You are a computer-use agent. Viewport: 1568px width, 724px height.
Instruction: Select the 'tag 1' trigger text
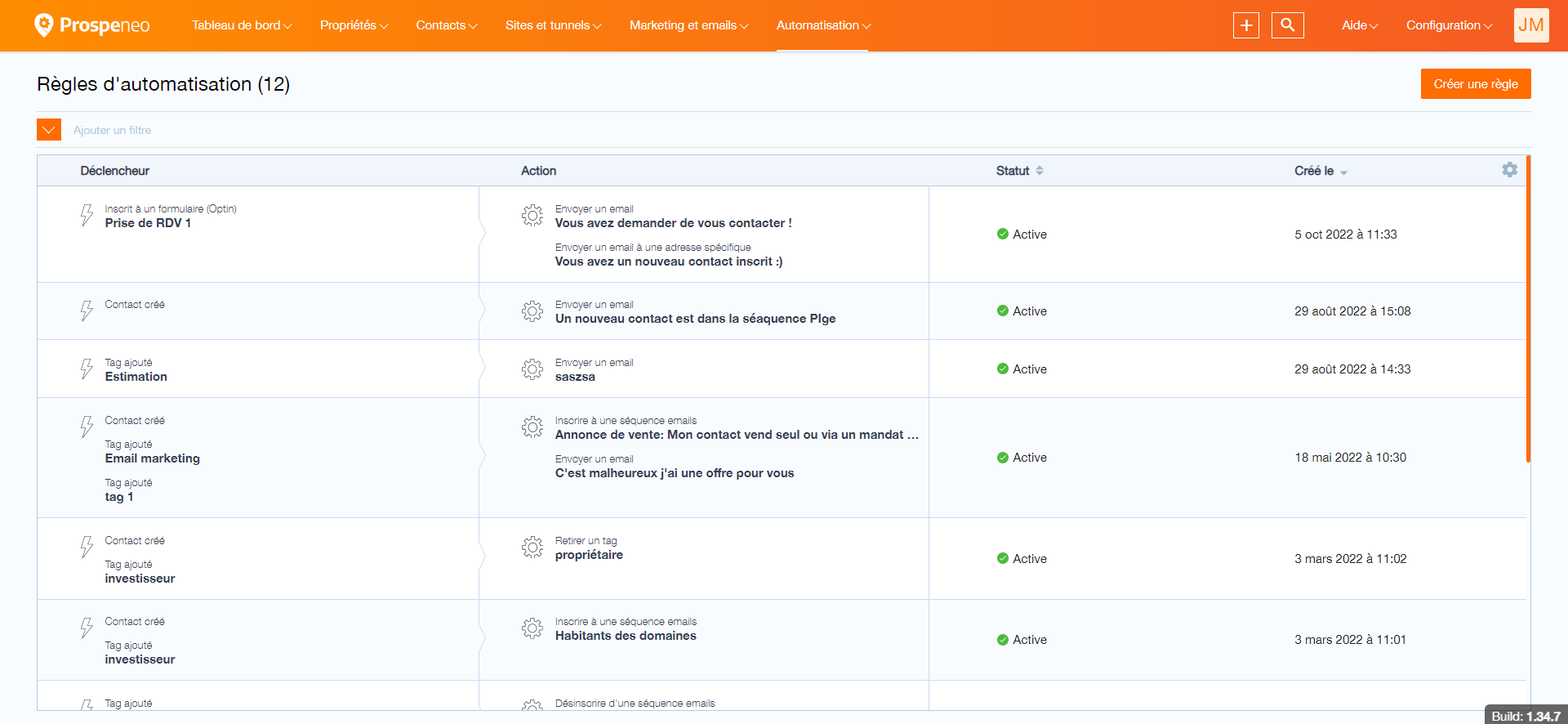[119, 497]
